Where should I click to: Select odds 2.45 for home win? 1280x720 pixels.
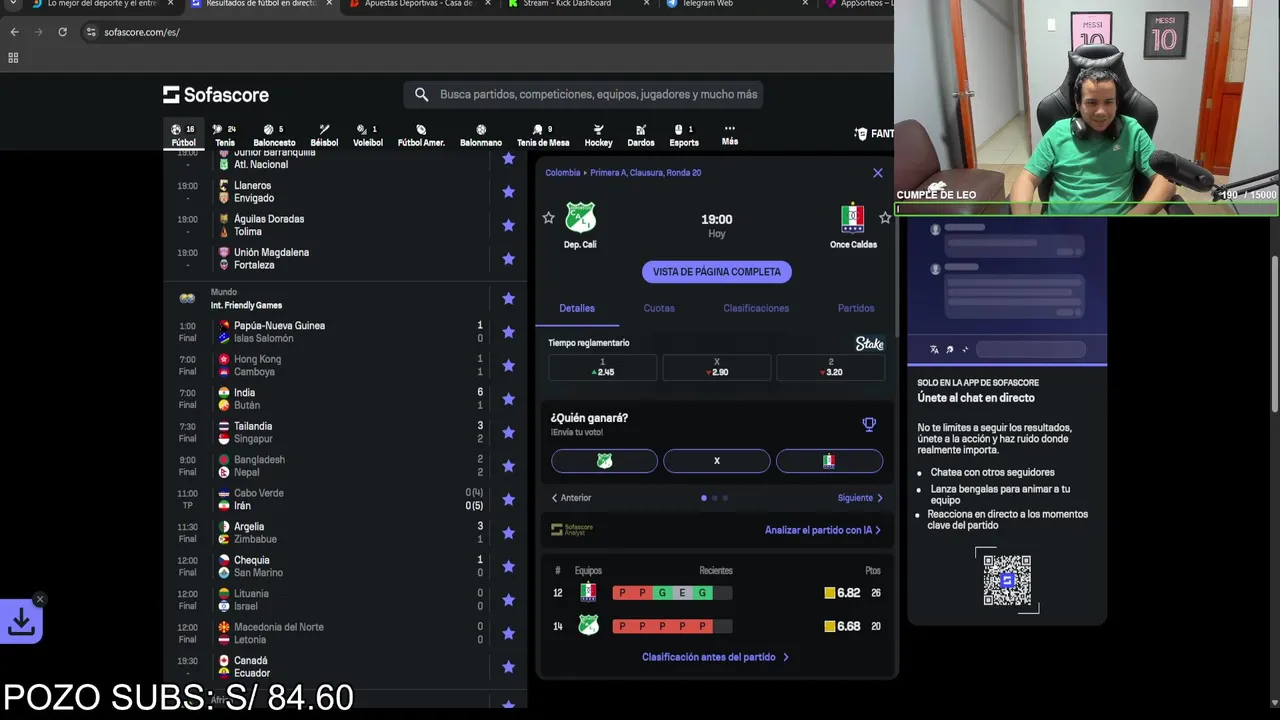[603, 367]
